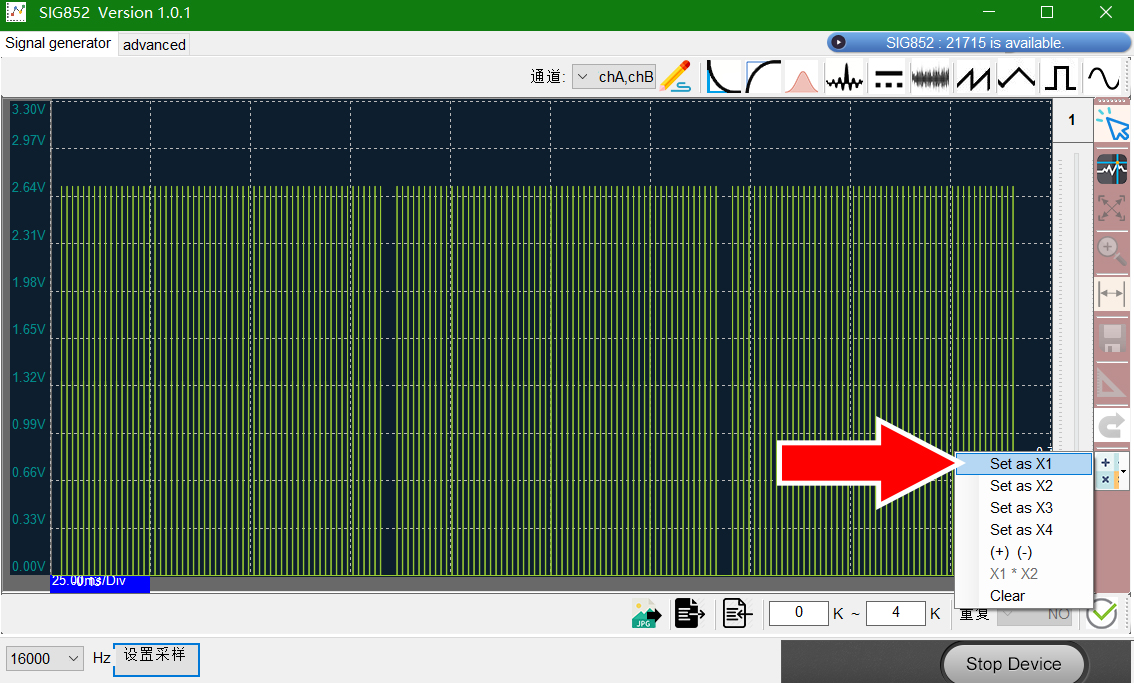Pick the noise waveform icon

[x=930, y=77]
